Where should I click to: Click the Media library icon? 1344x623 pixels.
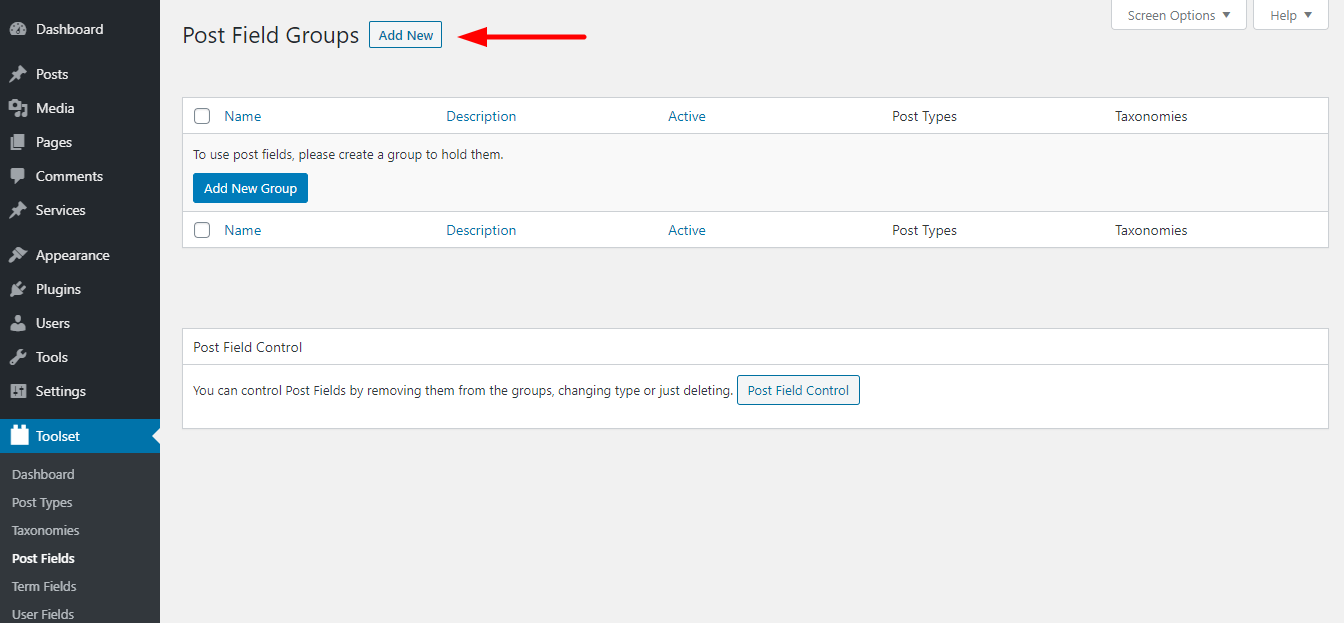(x=18, y=108)
